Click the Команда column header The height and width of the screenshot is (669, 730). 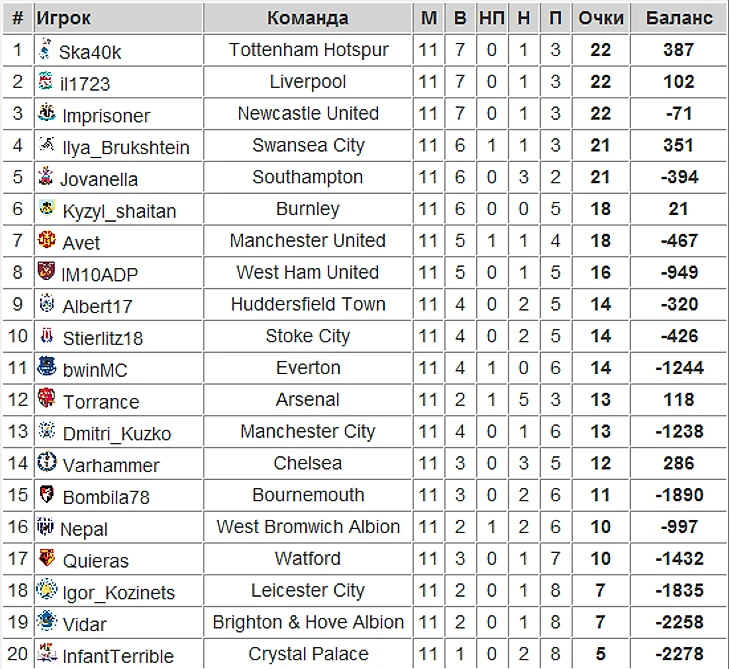[308, 18]
